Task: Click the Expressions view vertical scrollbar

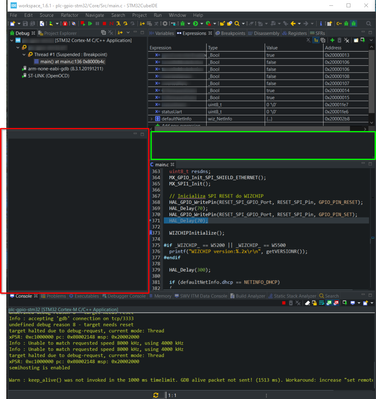Action: coord(371,83)
